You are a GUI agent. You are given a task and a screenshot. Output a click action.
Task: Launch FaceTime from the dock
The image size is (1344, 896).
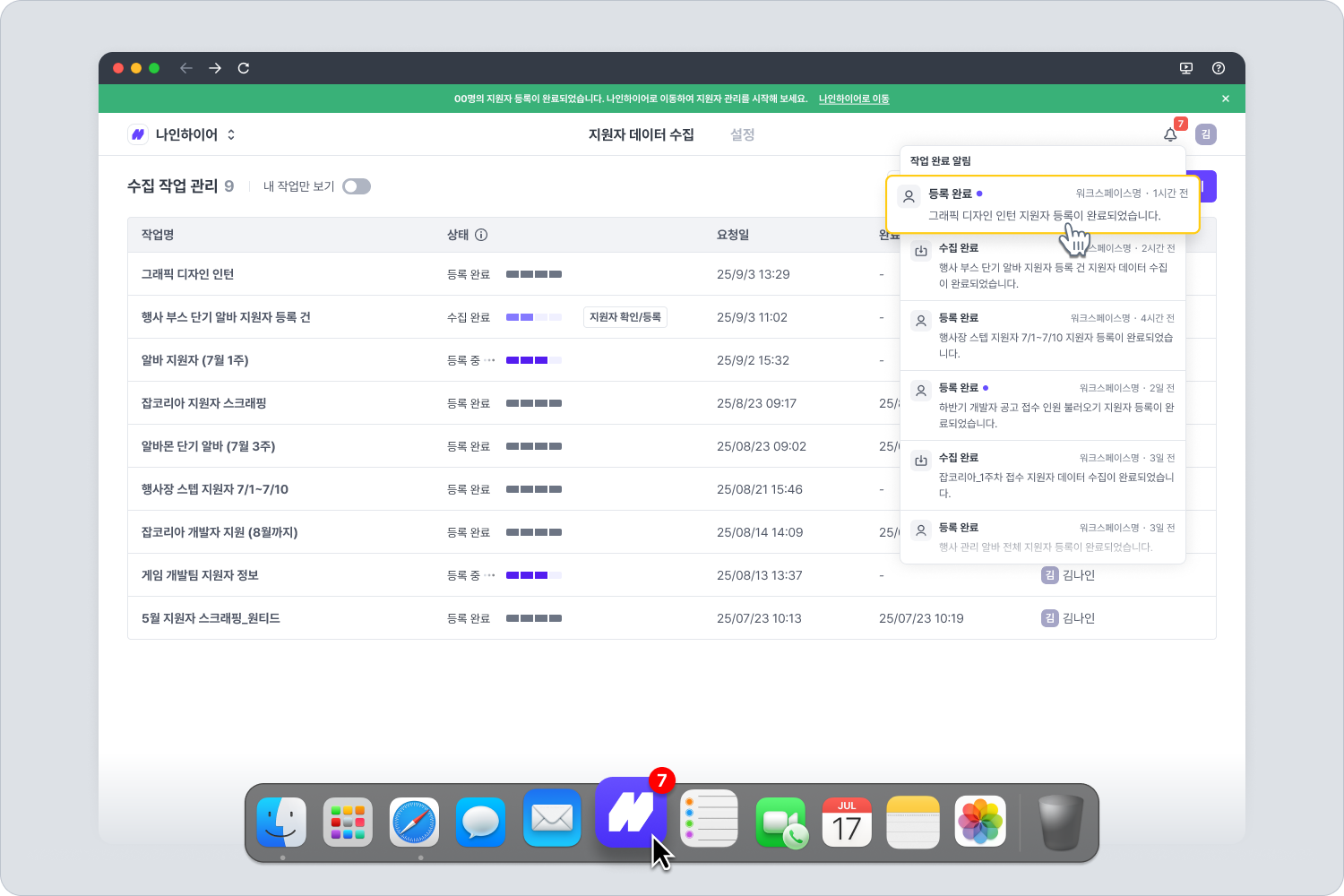[x=781, y=823]
